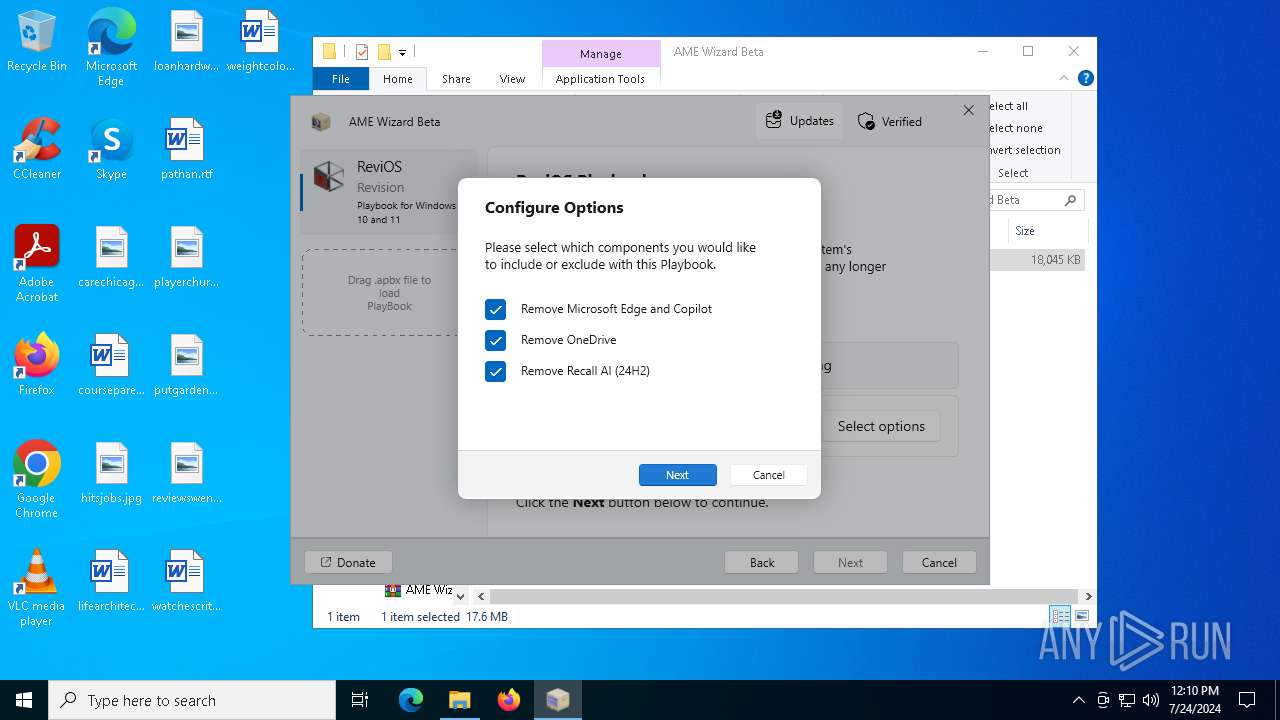
Task: Open Adobe Acrobat desktop shortcut
Action: (x=37, y=264)
